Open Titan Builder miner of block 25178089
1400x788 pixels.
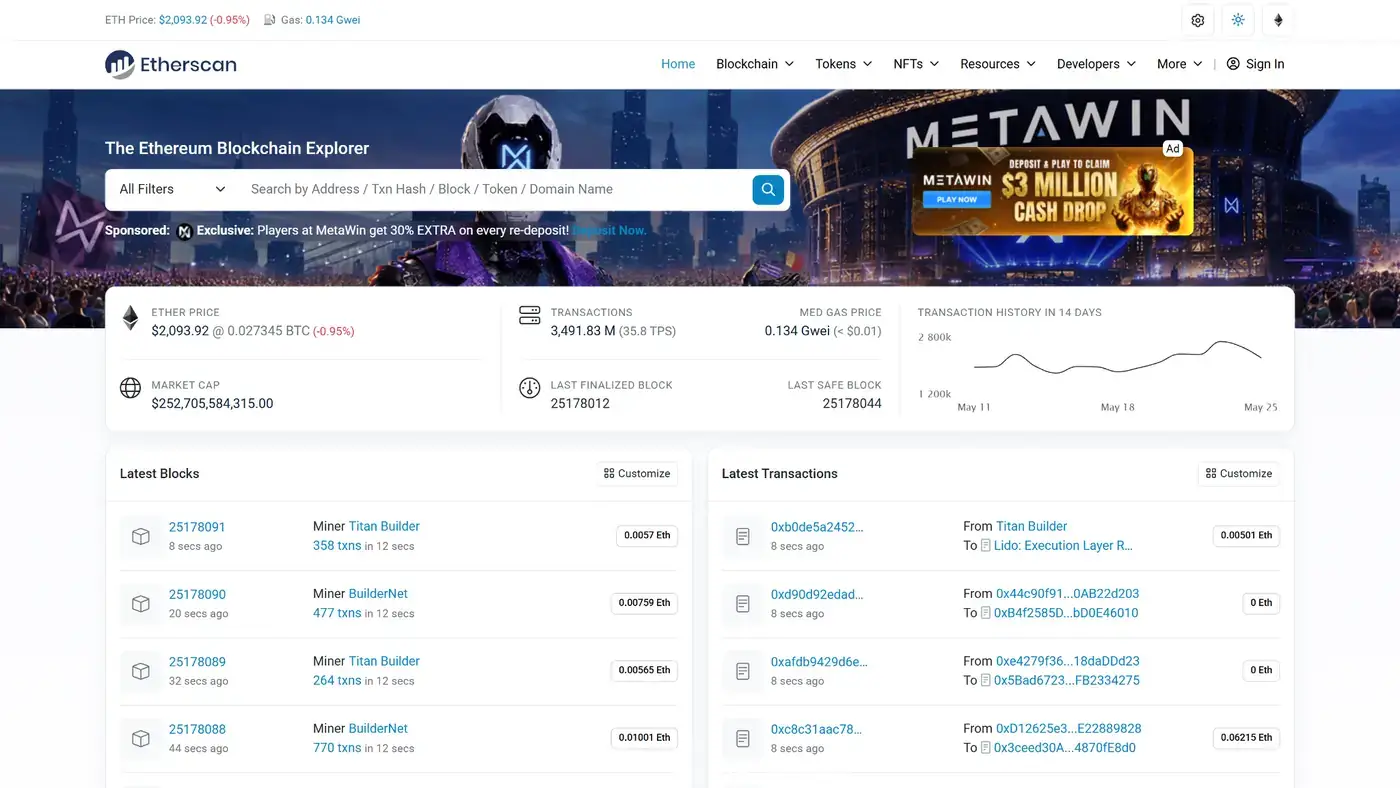(384, 661)
